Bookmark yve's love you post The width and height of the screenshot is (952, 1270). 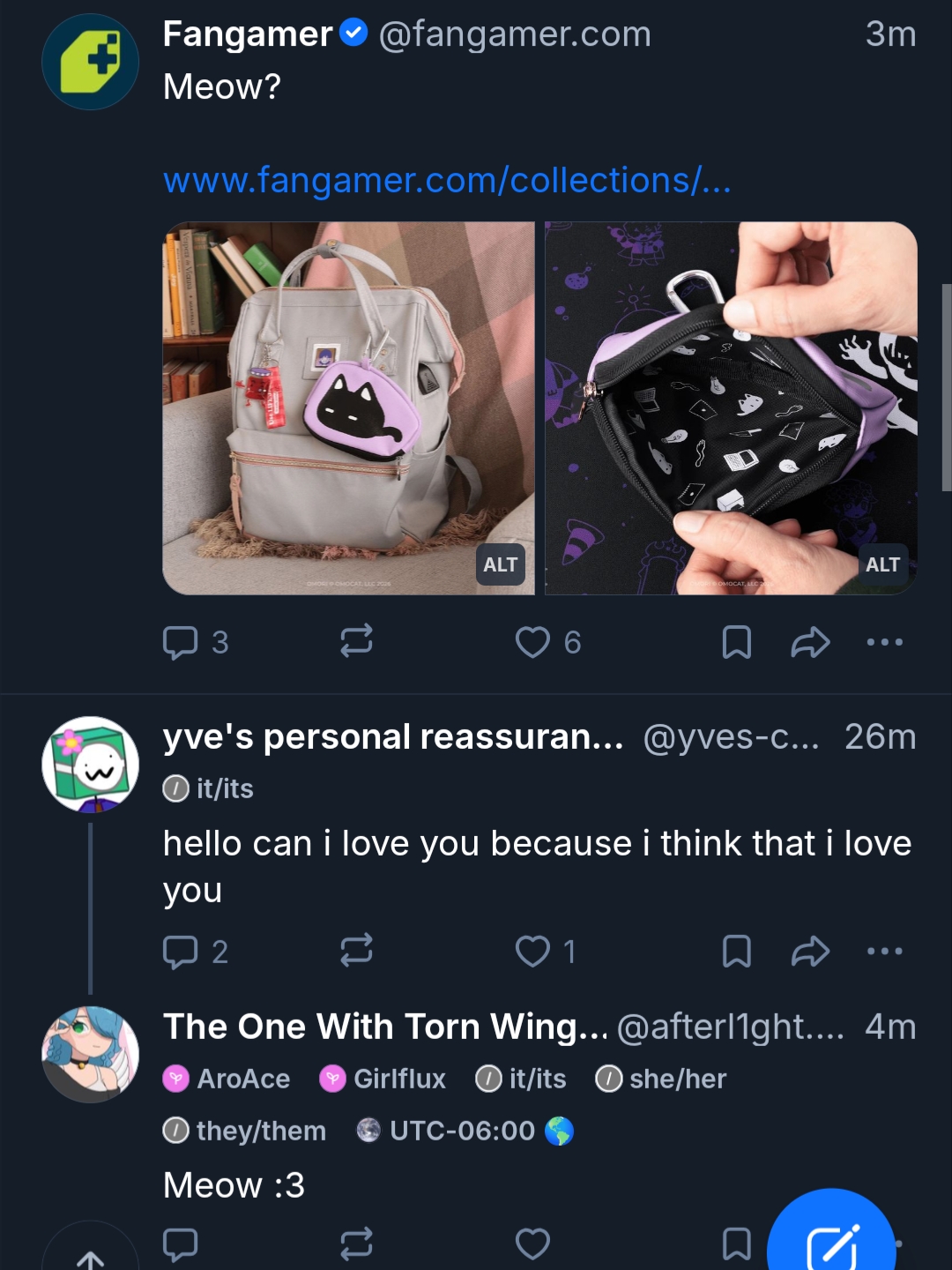point(736,952)
